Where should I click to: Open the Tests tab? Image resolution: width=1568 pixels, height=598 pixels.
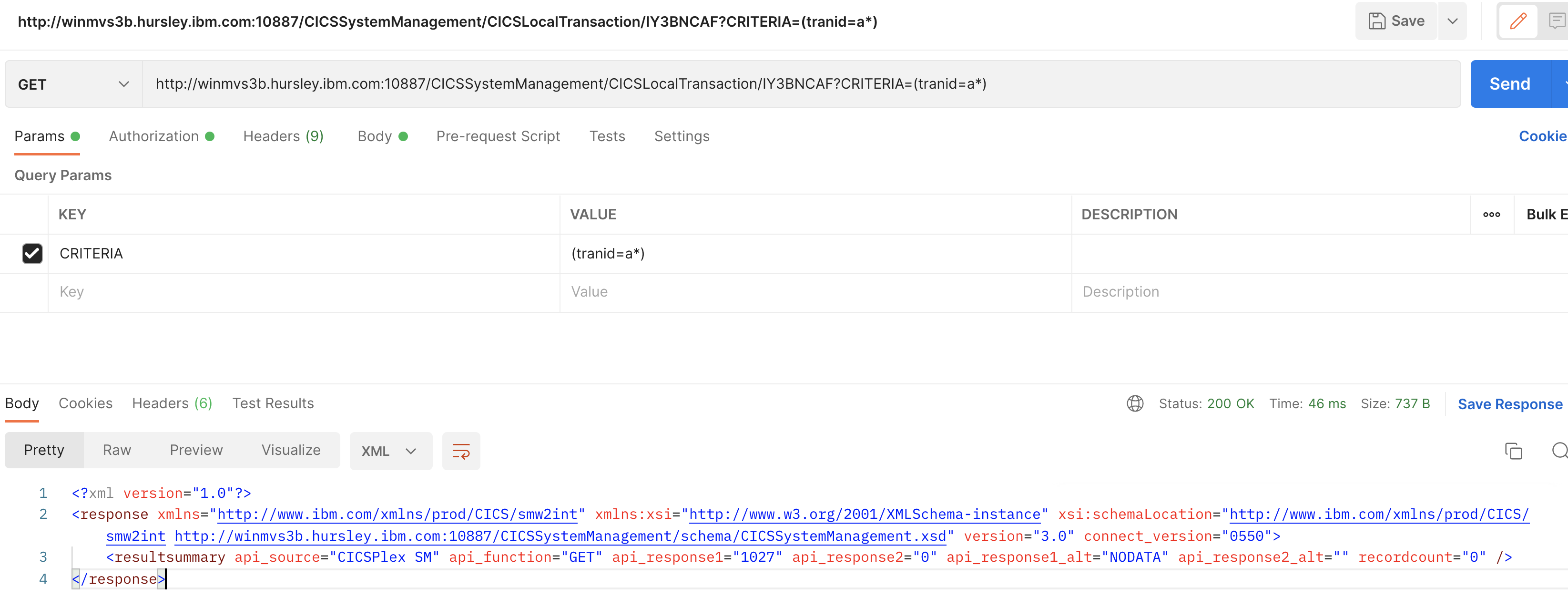click(x=607, y=136)
